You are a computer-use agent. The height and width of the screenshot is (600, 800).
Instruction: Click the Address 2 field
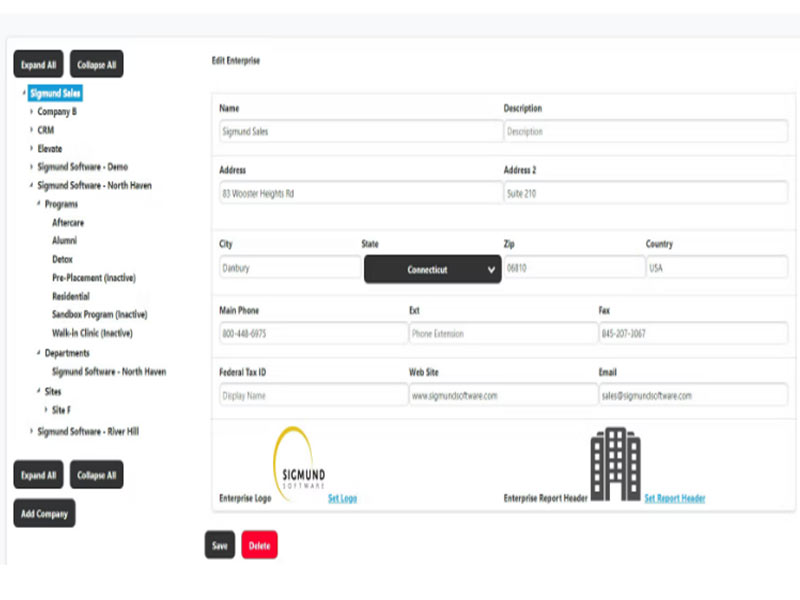[646, 193]
